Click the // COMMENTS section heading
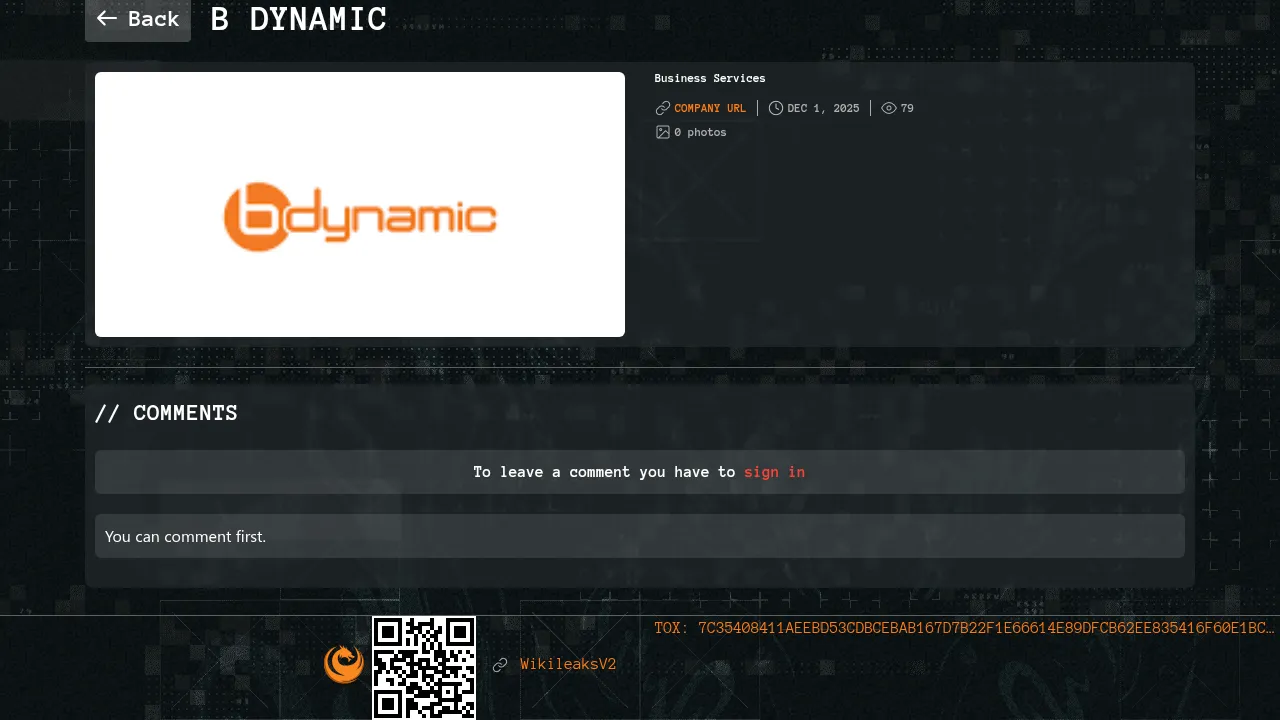The width and height of the screenshot is (1280, 720). pyautogui.click(x=166, y=413)
